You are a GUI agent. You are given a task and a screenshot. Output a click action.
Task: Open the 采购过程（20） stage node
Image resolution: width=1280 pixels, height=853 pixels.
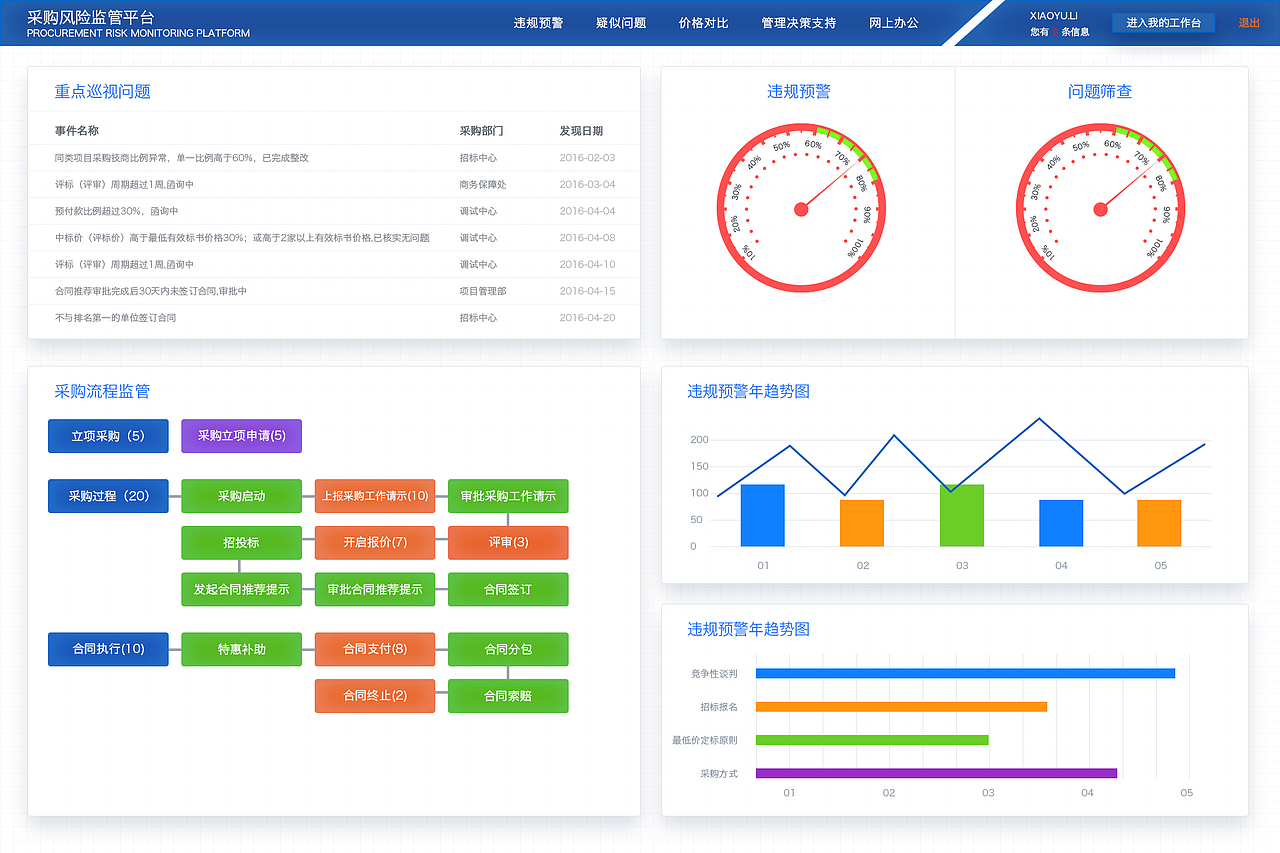pos(107,496)
